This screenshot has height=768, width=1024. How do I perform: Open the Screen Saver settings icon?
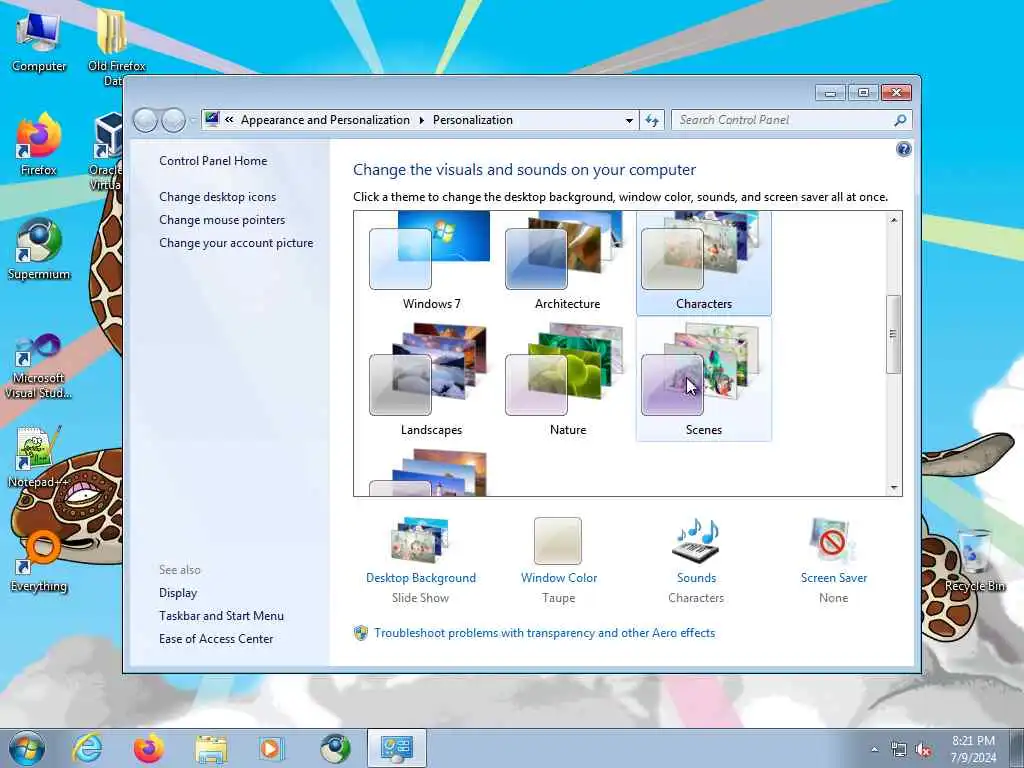tap(833, 541)
